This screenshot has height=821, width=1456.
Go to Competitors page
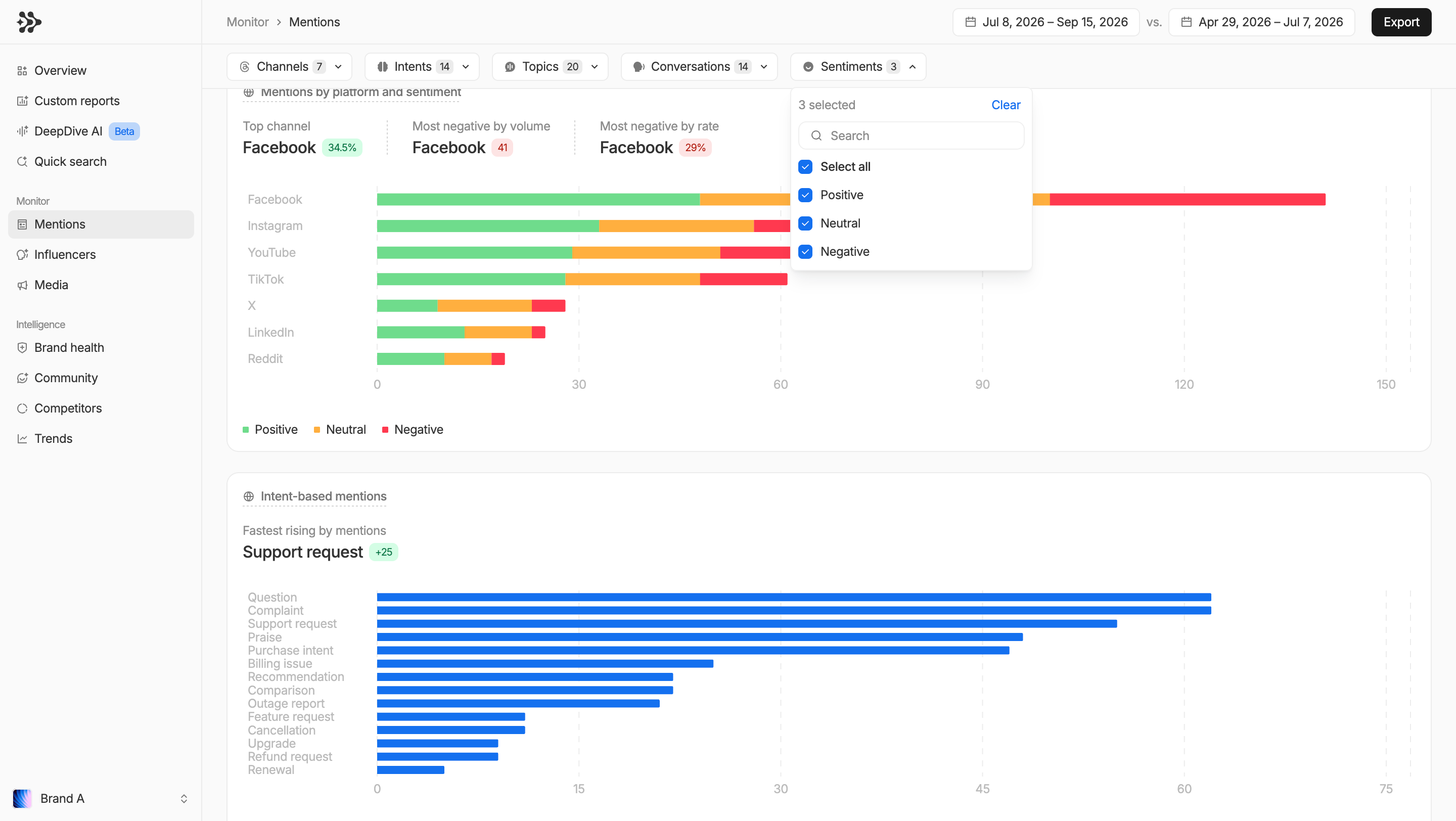(x=101, y=408)
